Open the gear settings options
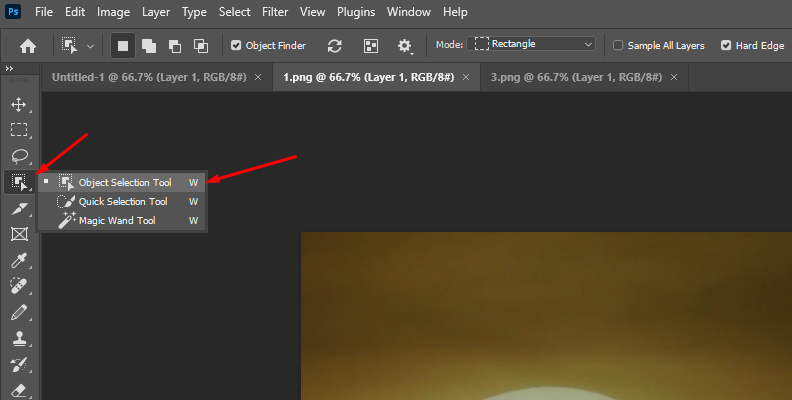Image resolution: width=792 pixels, height=400 pixels. pyautogui.click(x=405, y=46)
